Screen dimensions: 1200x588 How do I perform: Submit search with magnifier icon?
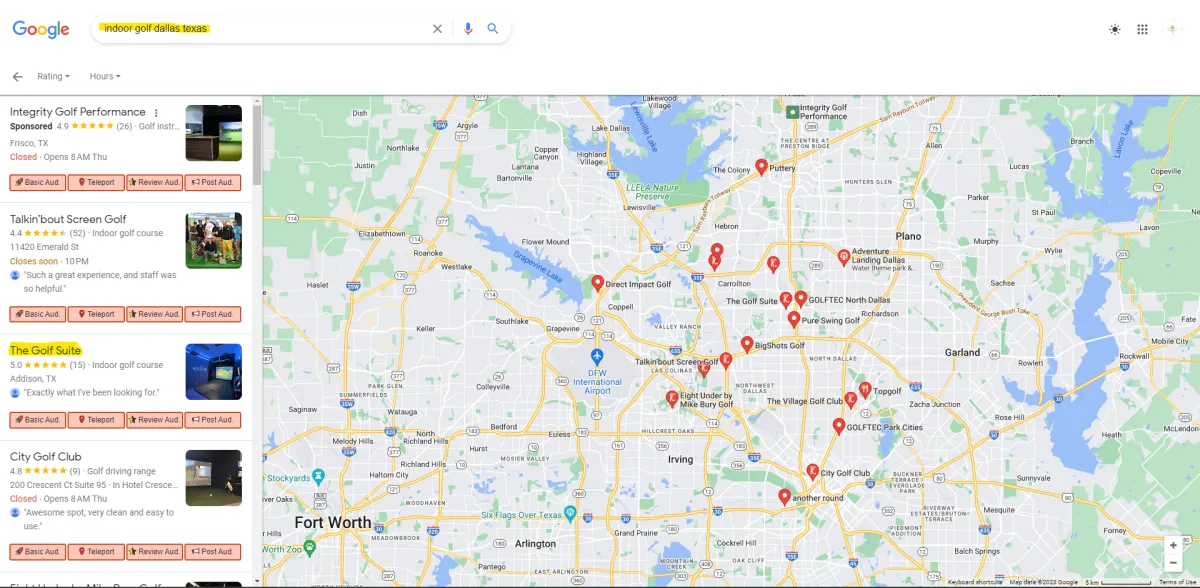click(493, 29)
